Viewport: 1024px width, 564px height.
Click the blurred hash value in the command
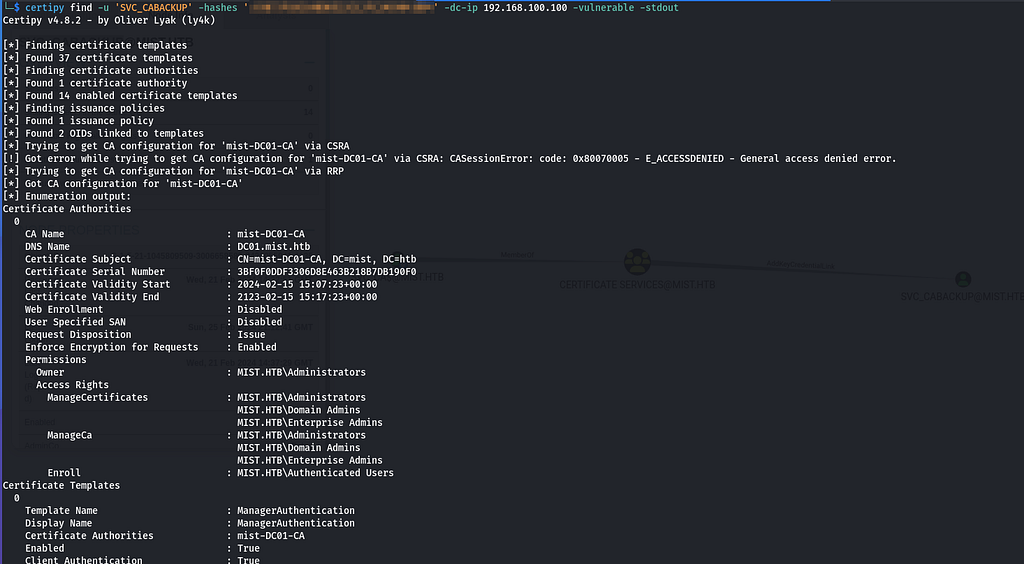pos(342,8)
